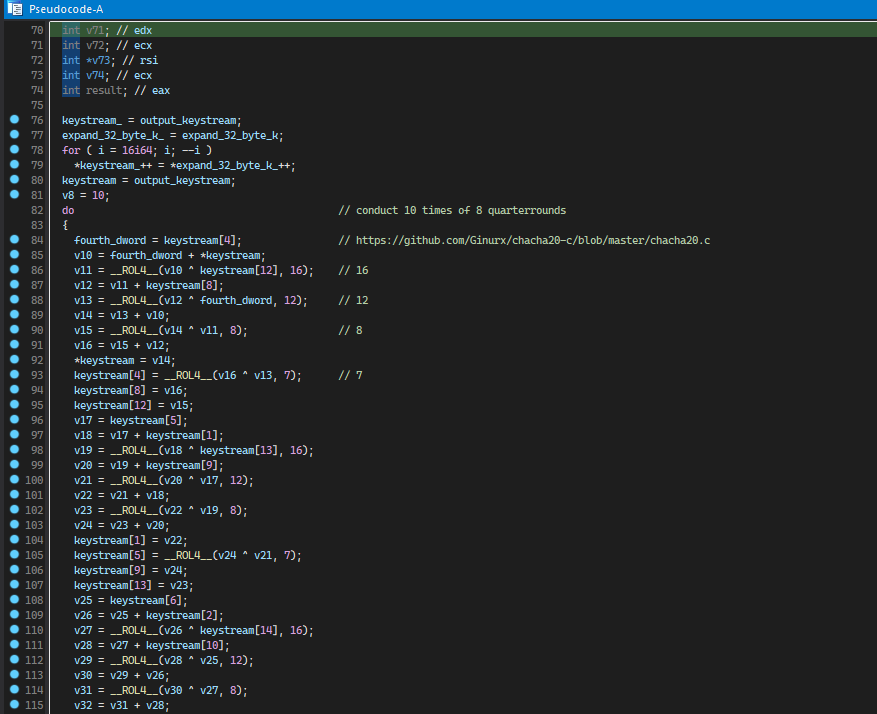This screenshot has height=714, width=877.
Task: Toggle breakpoint dot on line 107
Action: point(15,585)
